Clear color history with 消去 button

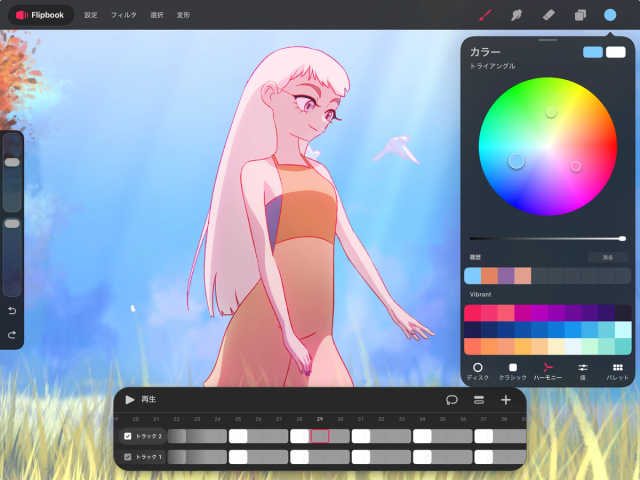coord(608,257)
